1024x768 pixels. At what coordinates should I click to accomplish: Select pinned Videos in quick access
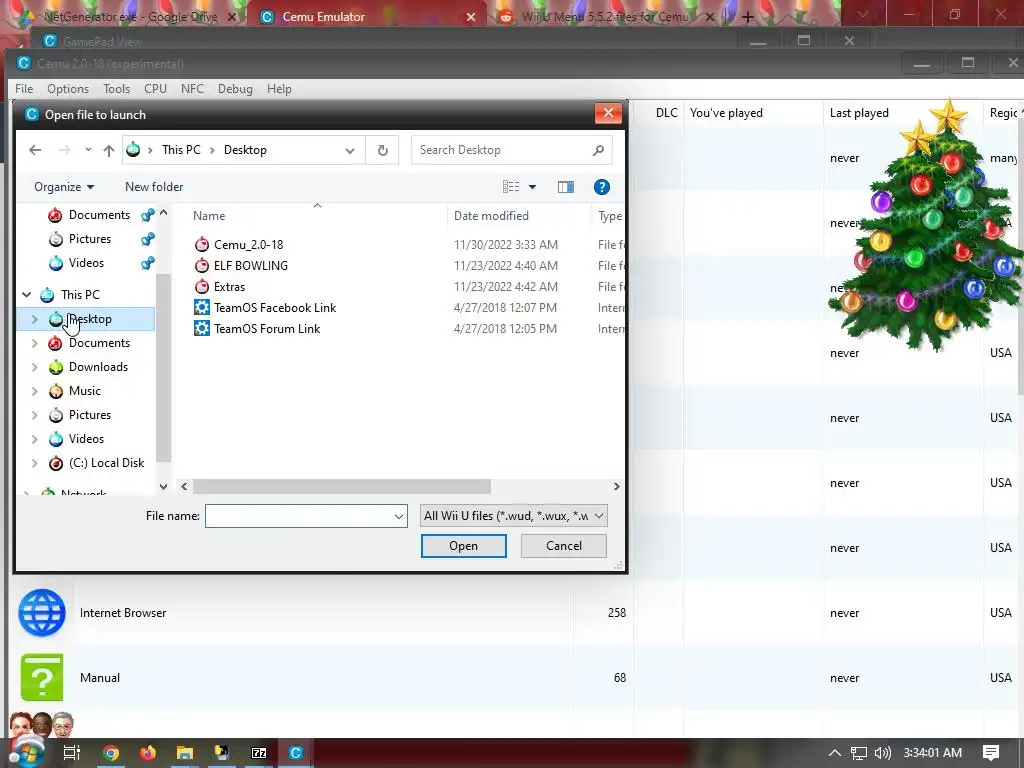pos(86,263)
